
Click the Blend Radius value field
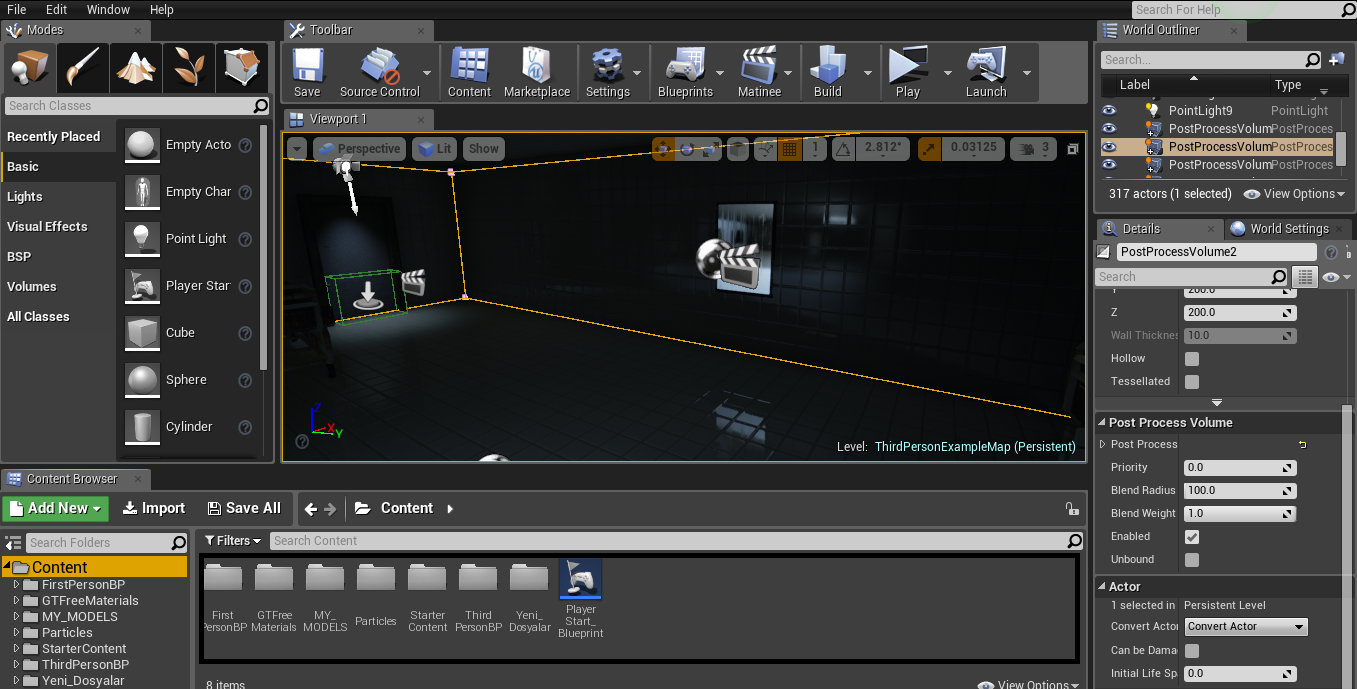tap(1240, 491)
